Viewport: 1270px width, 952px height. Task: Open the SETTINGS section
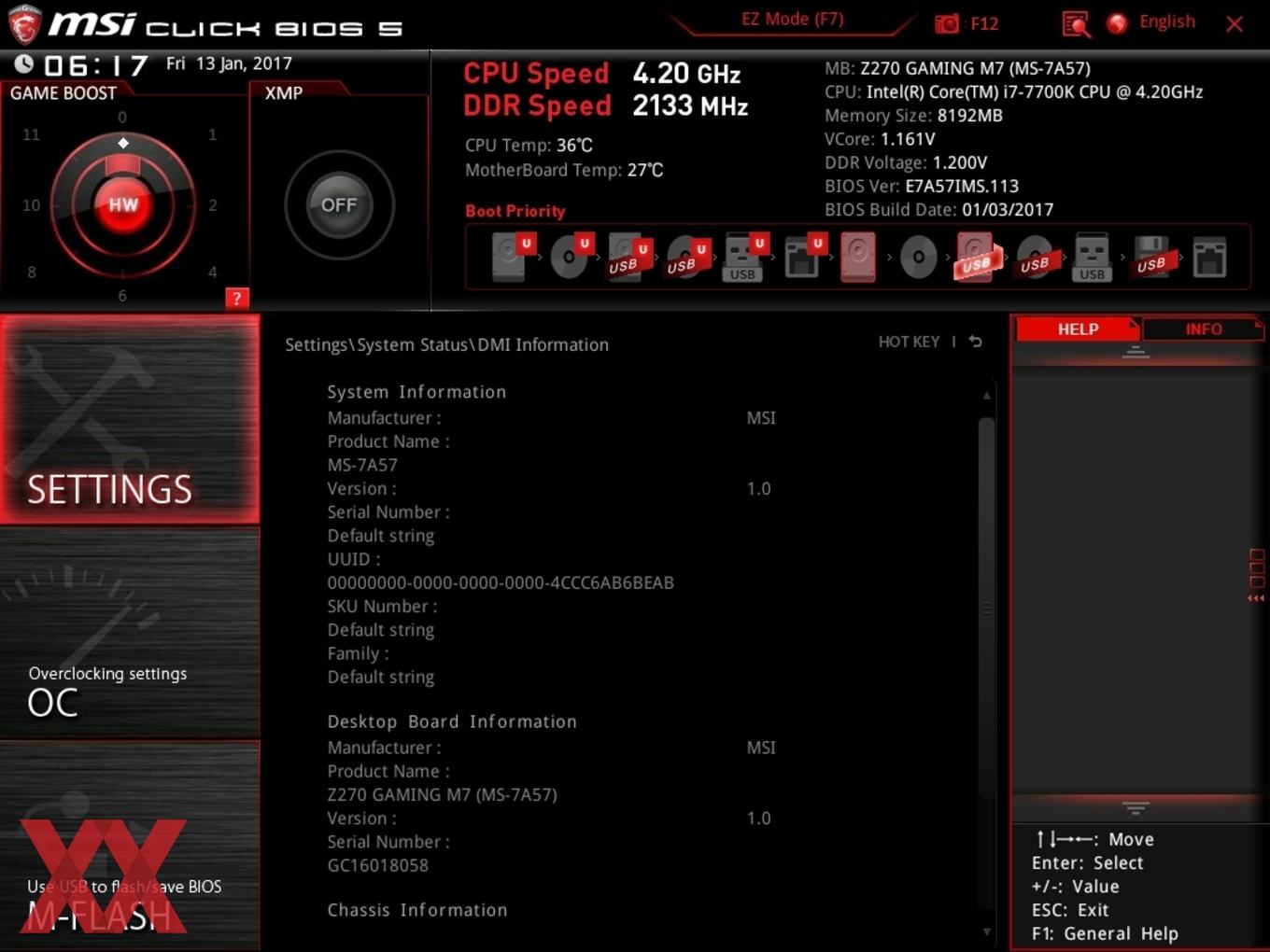(130, 419)
